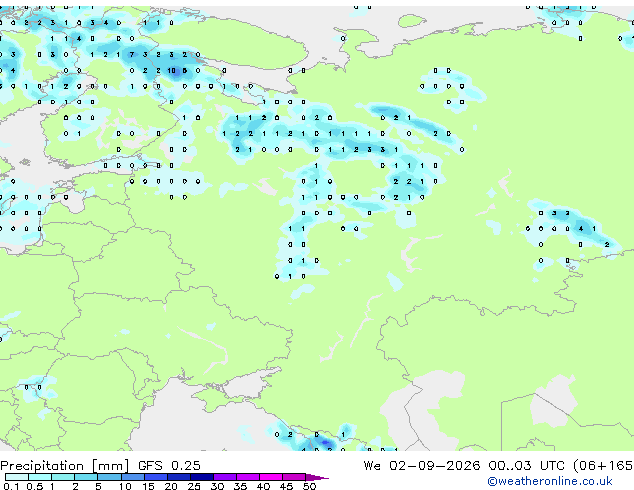
Task: Click the 10–15 mm legend color swatch
Action: point(132,477)
